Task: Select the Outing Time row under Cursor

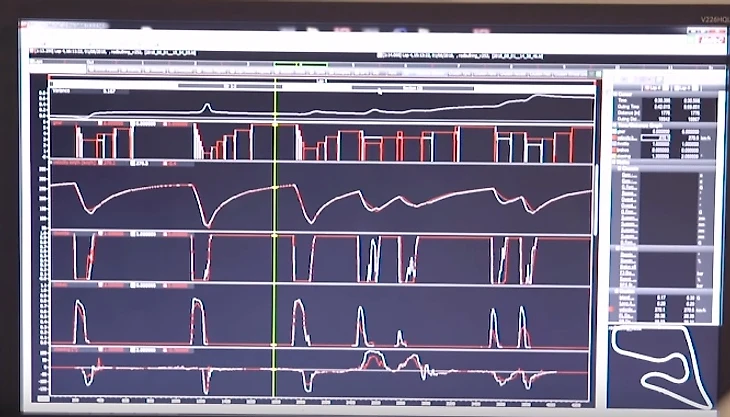Action: pos(666,107)
